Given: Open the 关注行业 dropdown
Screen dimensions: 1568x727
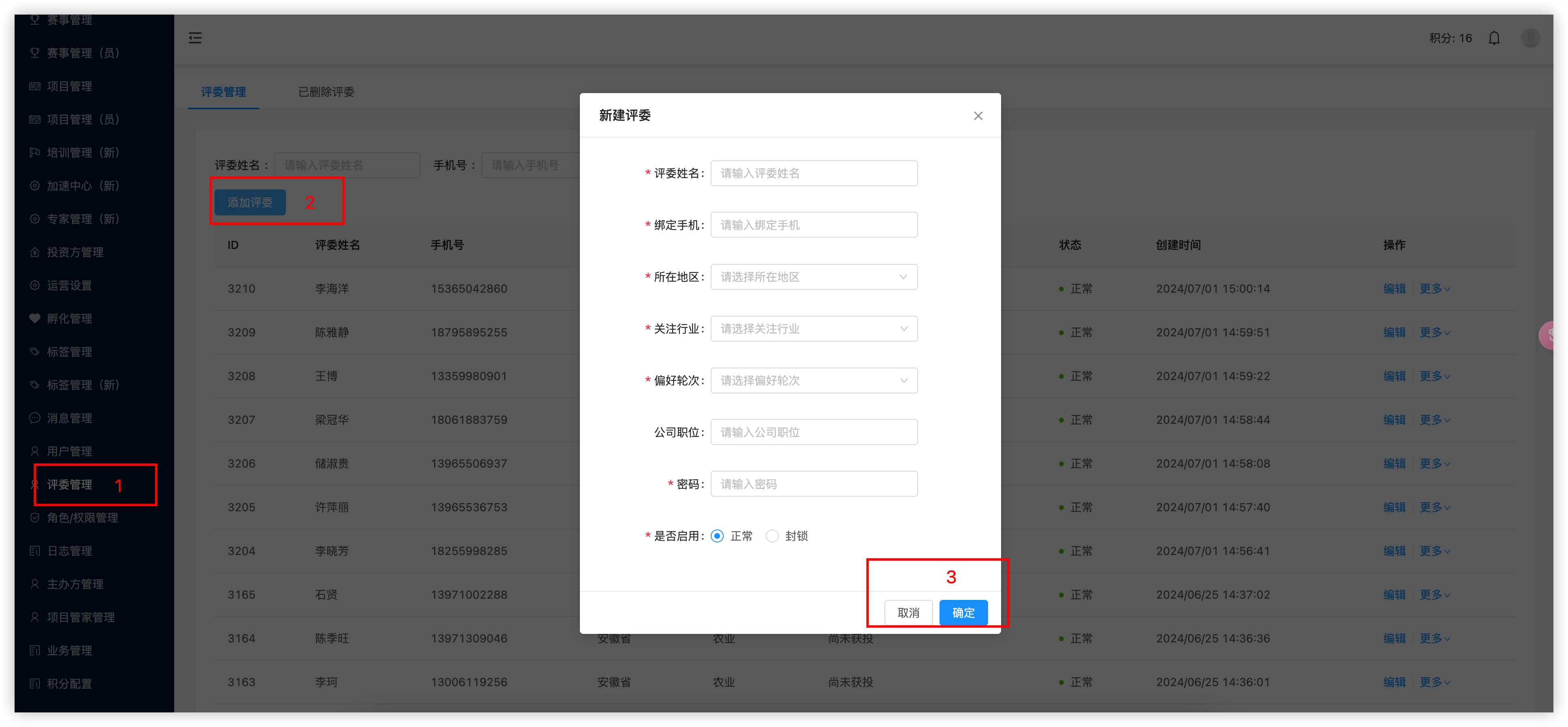Looking at the screenshot, I should 814,329.
